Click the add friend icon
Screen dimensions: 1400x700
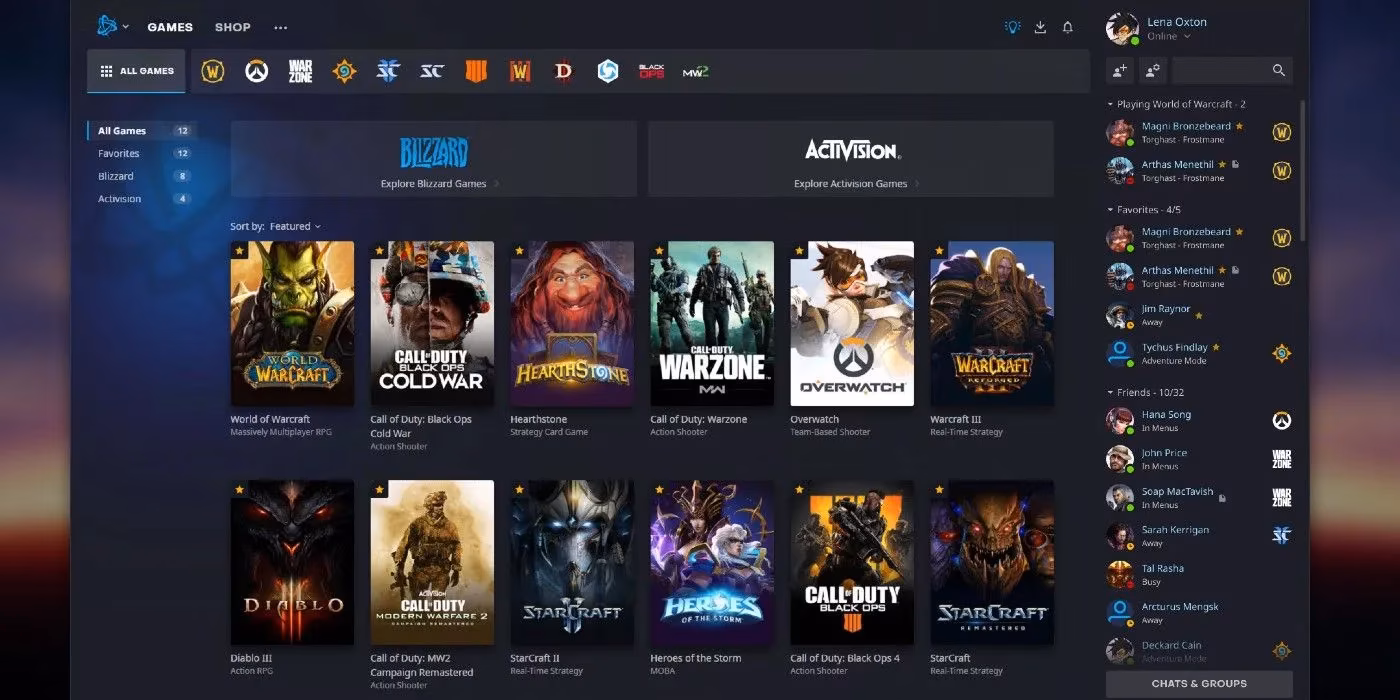tap(1120, 70)
